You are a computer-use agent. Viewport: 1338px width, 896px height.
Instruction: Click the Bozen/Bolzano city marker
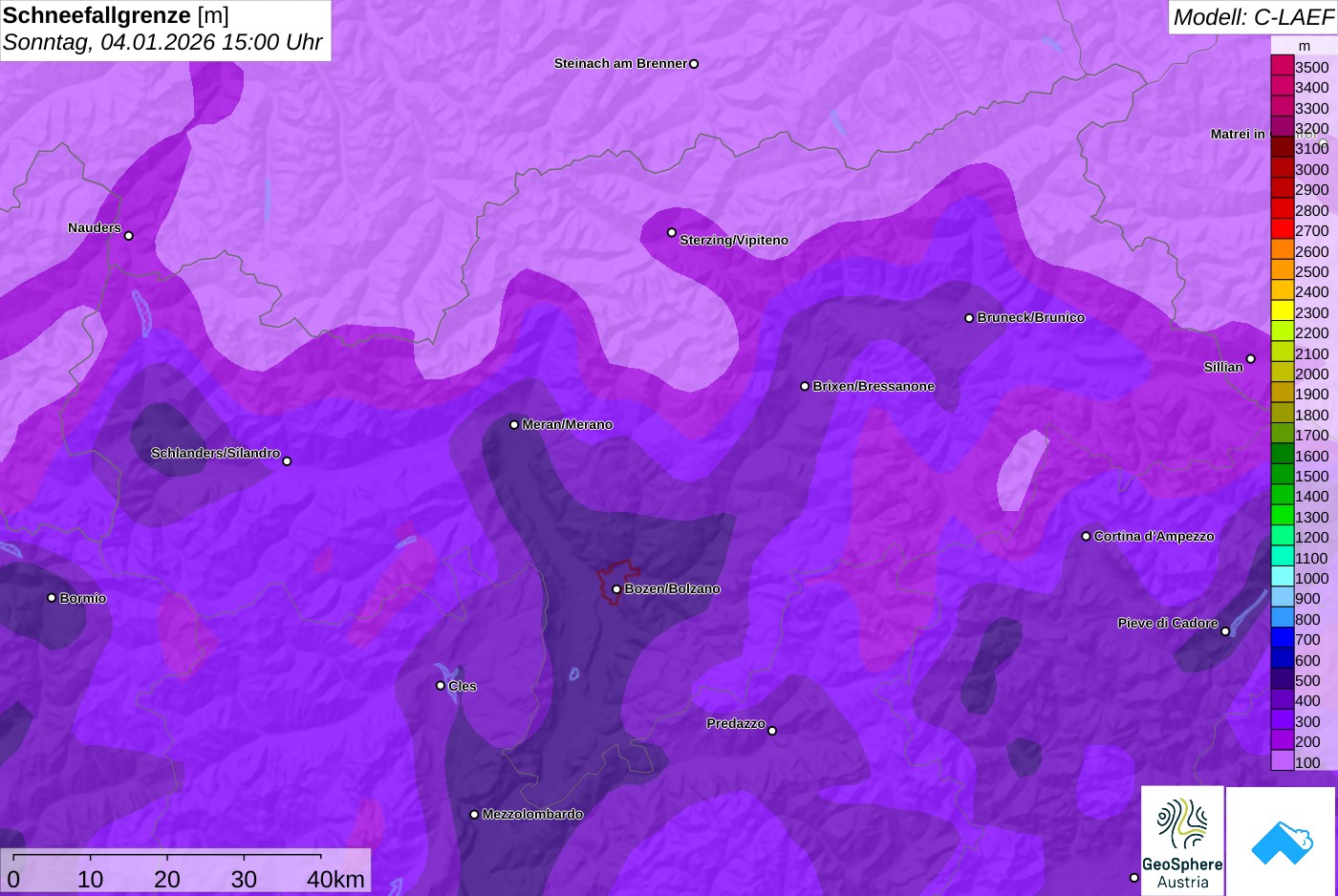tap(616, 589)
